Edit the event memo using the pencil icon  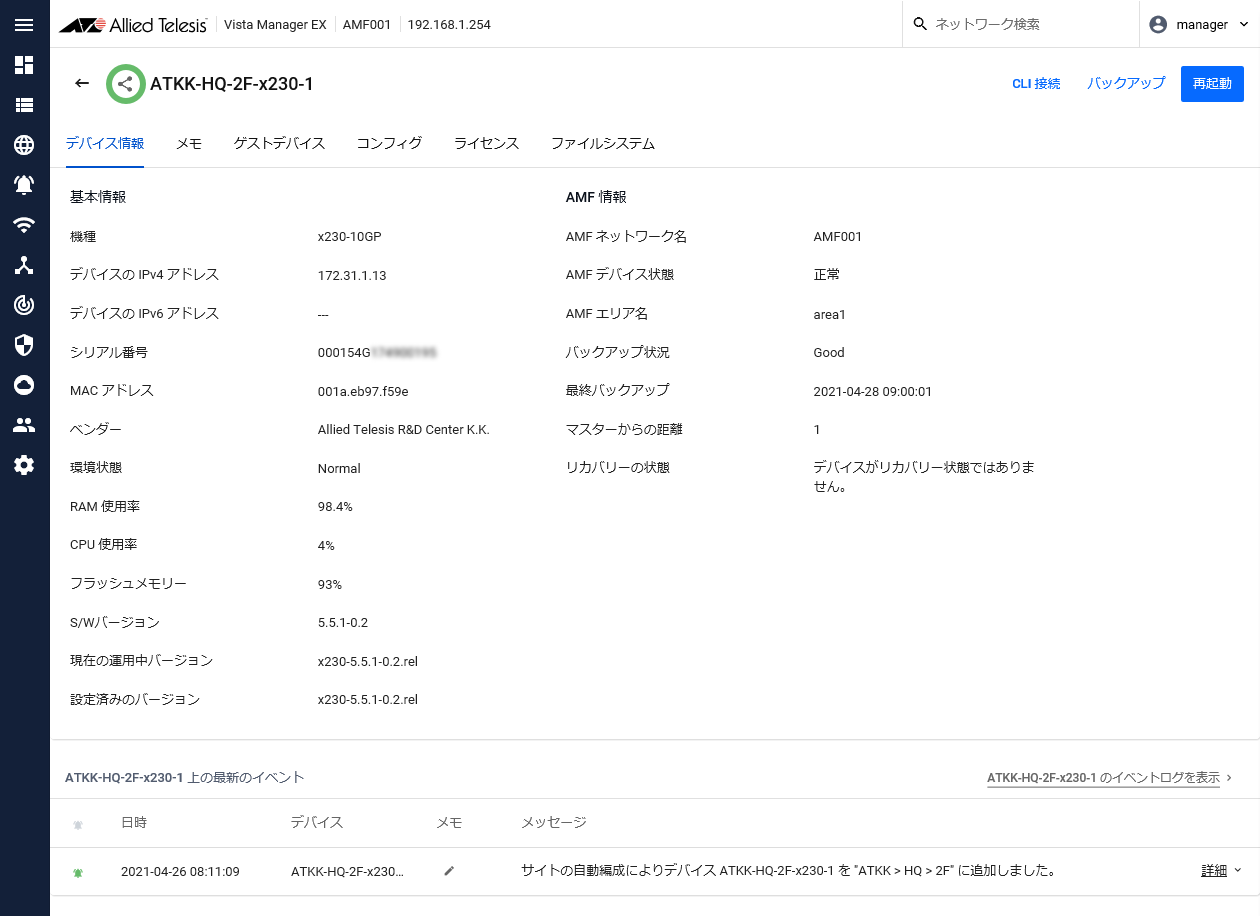(448, 871)
